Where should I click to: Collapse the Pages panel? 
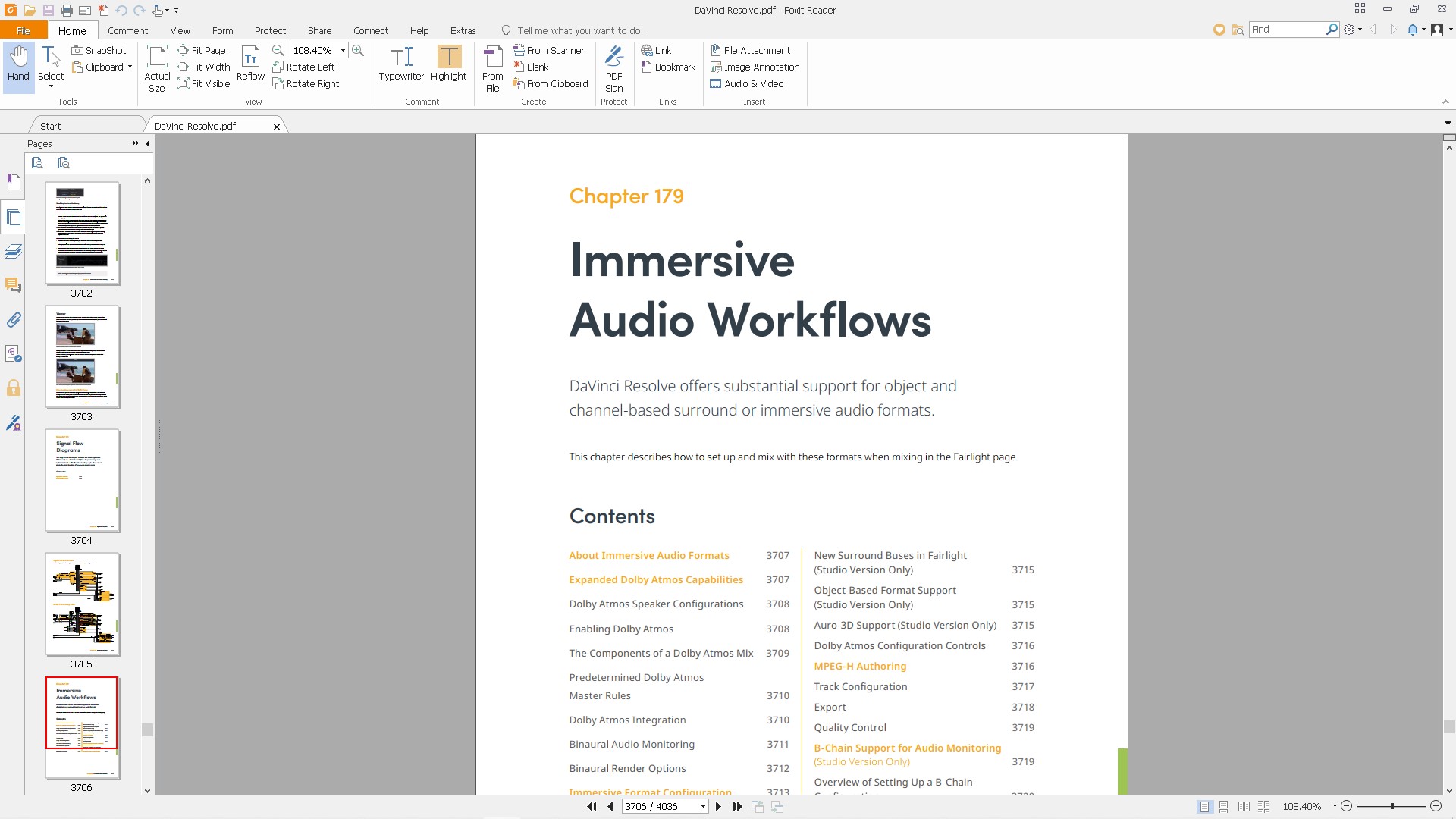click(148, 143)
